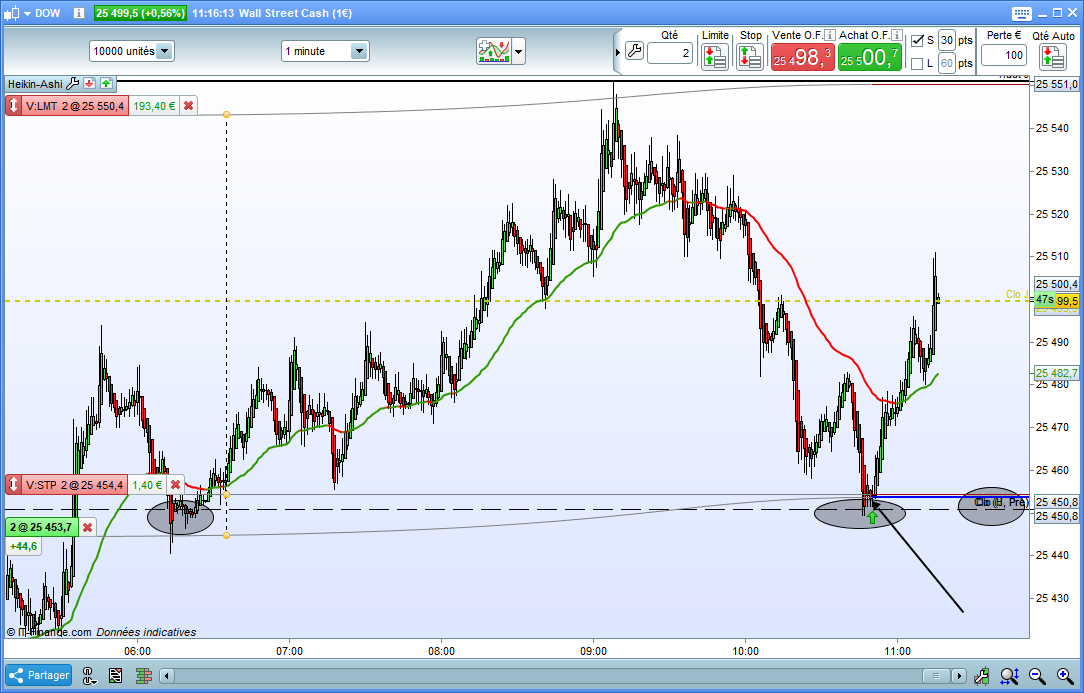Click Heikin-Ashi red down arrow icon
Screen dimensions: 1084x693
[89, 84]
